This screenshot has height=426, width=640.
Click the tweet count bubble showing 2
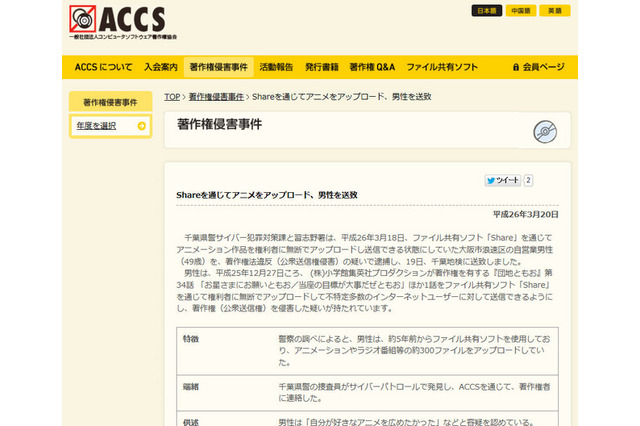(x=528, y=180)
